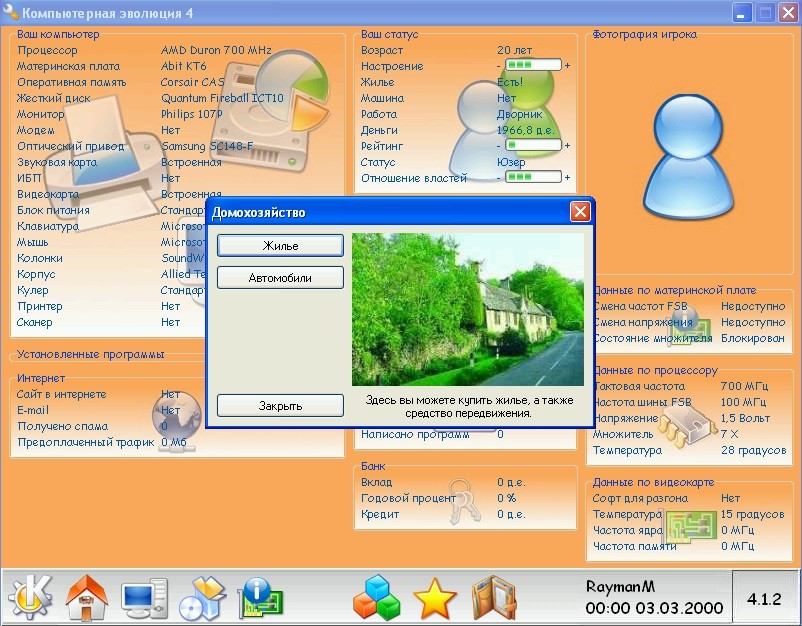
Task: Click the date 00:00 03.03.2000
Action: 654,608
